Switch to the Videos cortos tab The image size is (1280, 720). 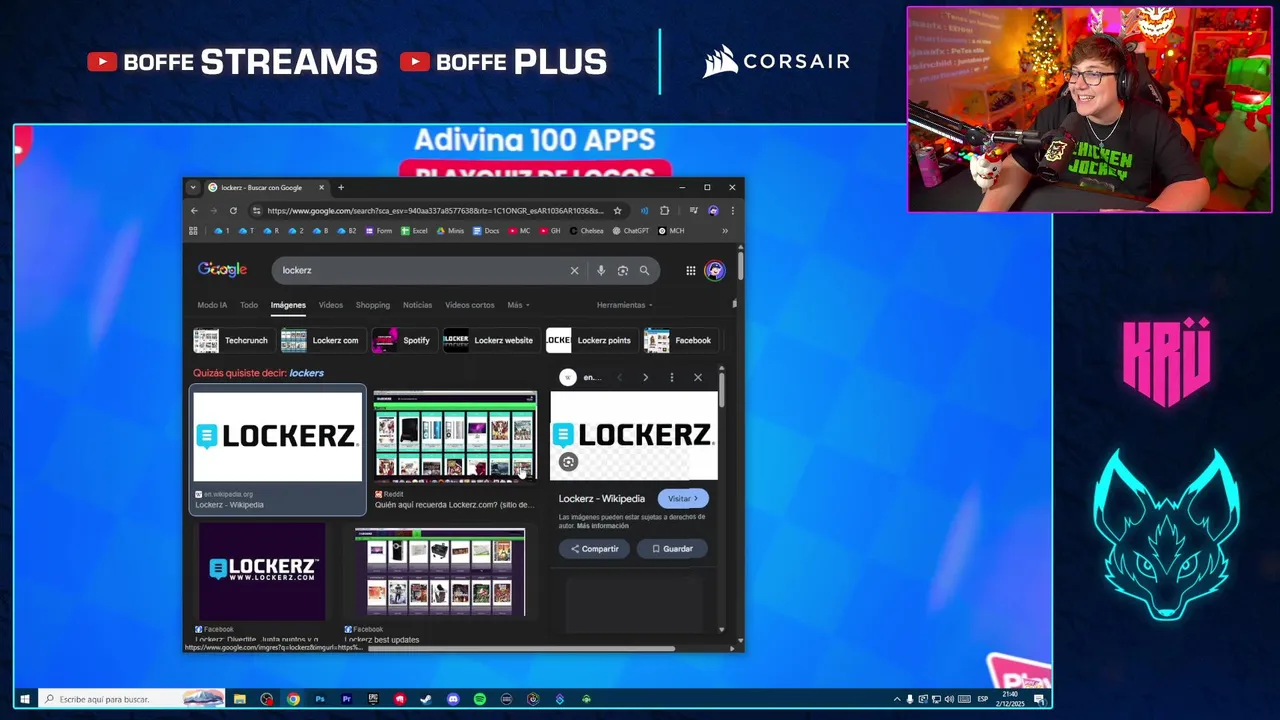coord(470,305)
